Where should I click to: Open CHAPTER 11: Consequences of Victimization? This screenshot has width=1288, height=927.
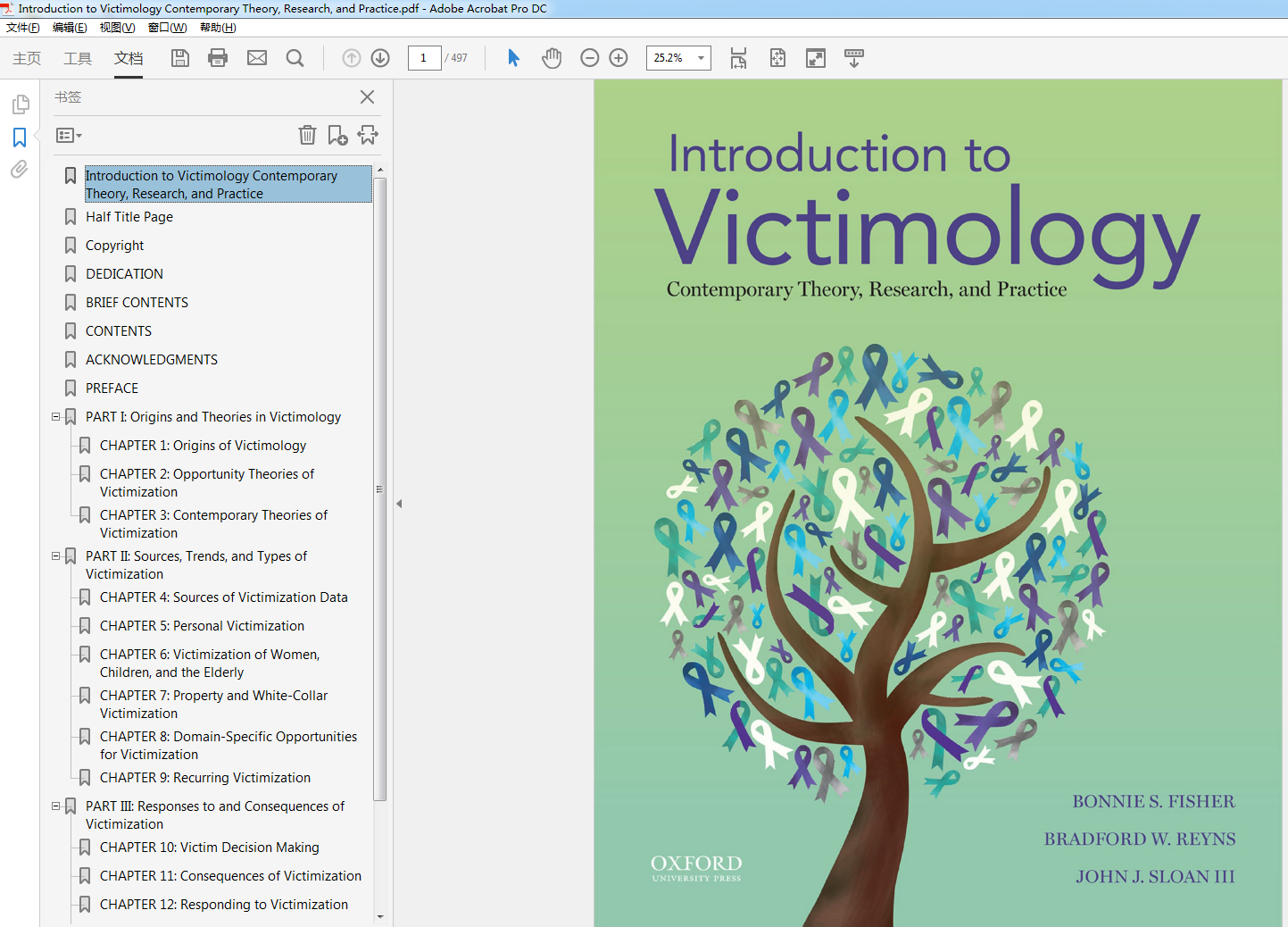coord(230,876)
